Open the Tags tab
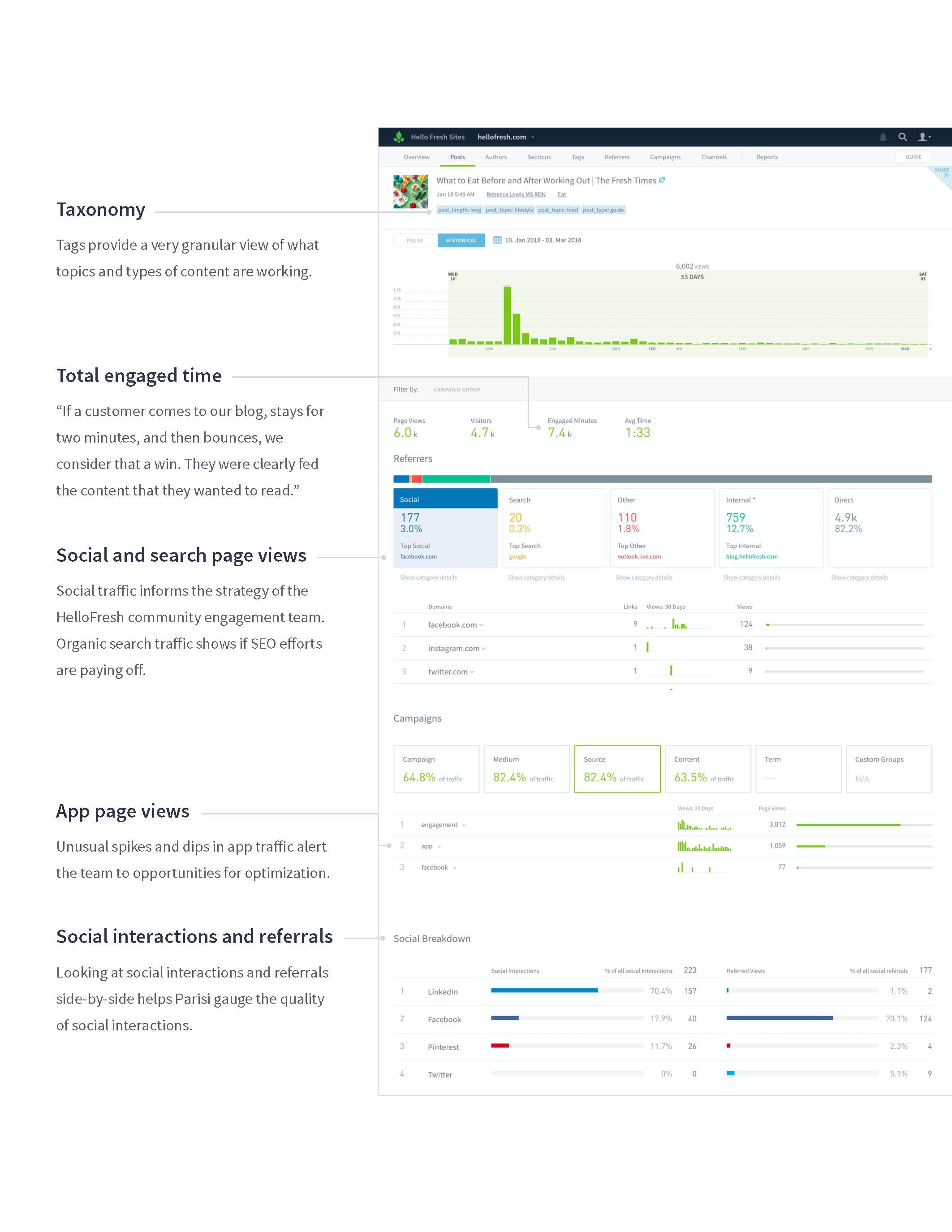This screenshot has height=1232, width=952. (577, 157)
